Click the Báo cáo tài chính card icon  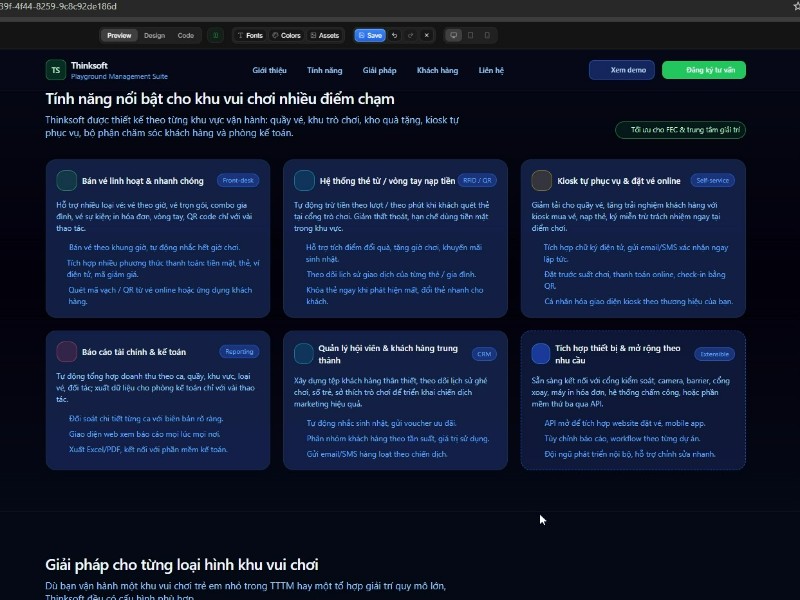point(67,351)
